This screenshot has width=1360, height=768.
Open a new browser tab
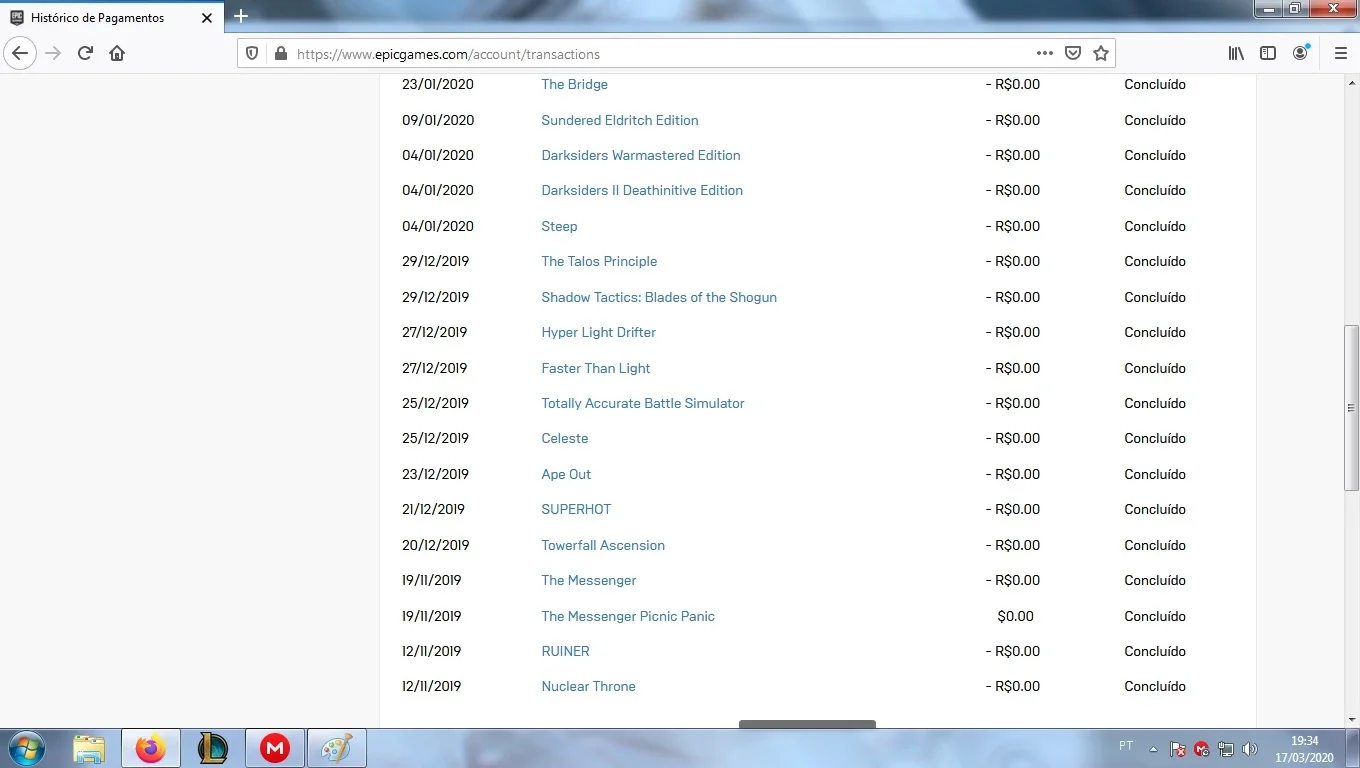pos(241,16)
